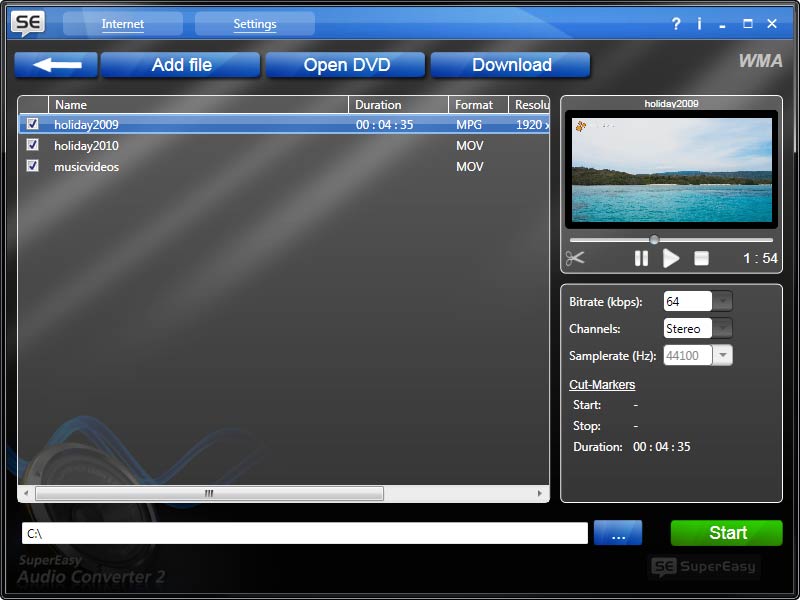Click the video preview thumbnail of holiday2009
800x600 pixels.
pos(671,170)
